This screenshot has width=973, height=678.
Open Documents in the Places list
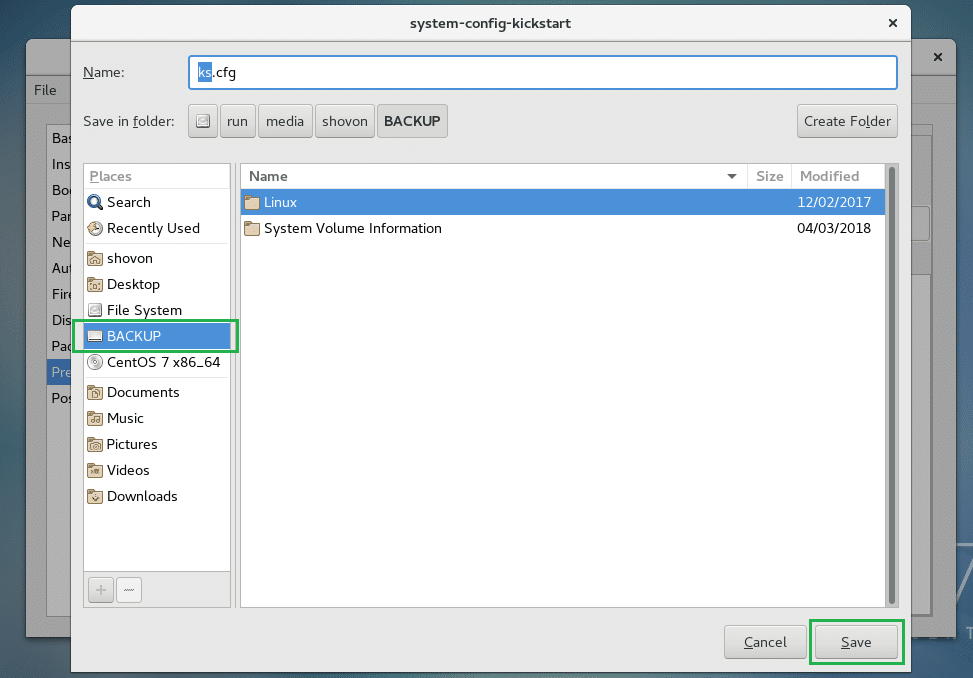(157, 392)
